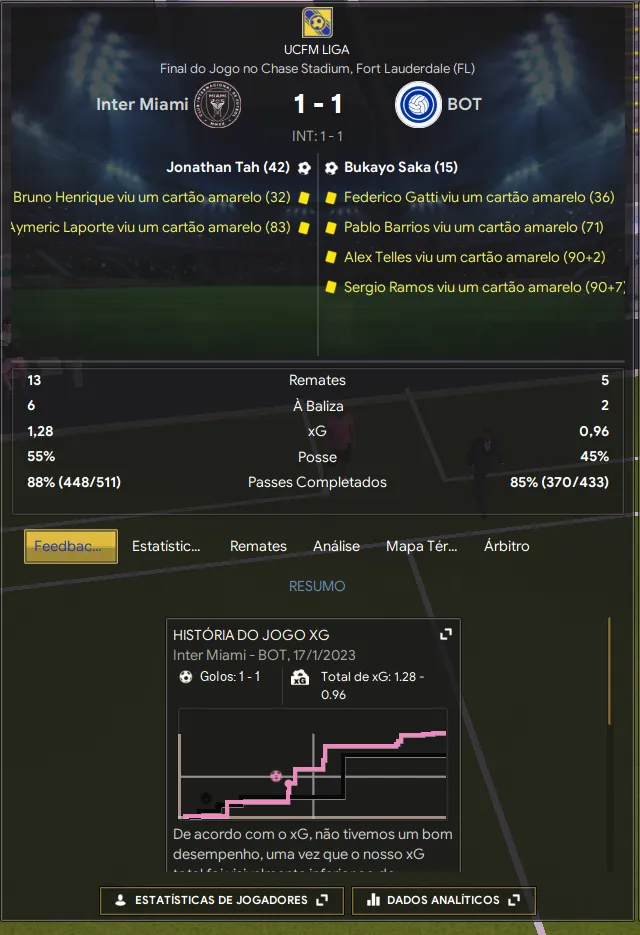This screenshot has width=640, height=935.
Task: Click the BOT team badge
Action: (x=418, y=105)
